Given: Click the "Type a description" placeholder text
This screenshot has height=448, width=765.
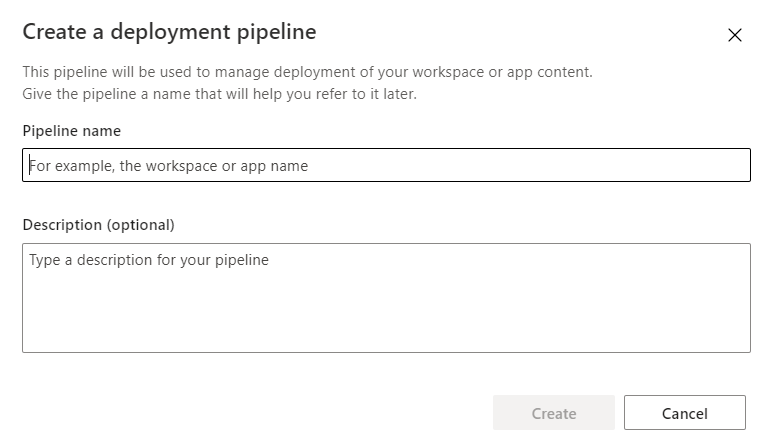Looking at the screenshot, I should point(149,260).
